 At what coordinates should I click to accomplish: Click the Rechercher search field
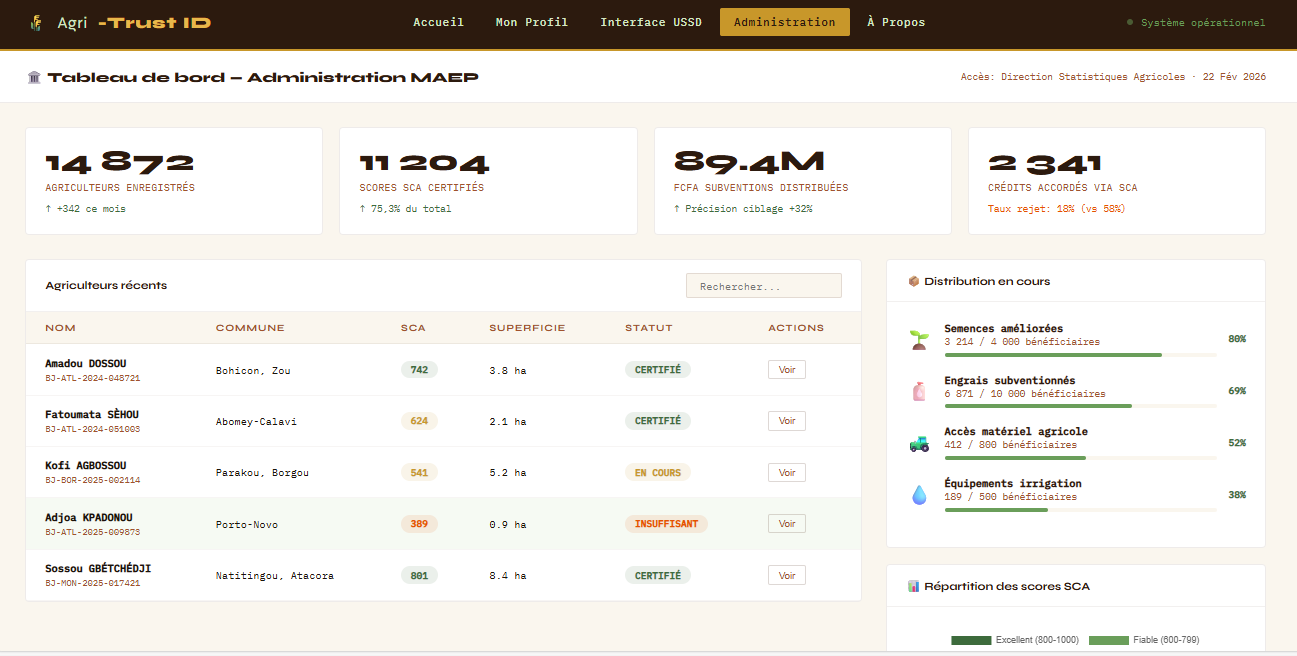point(764,286)
